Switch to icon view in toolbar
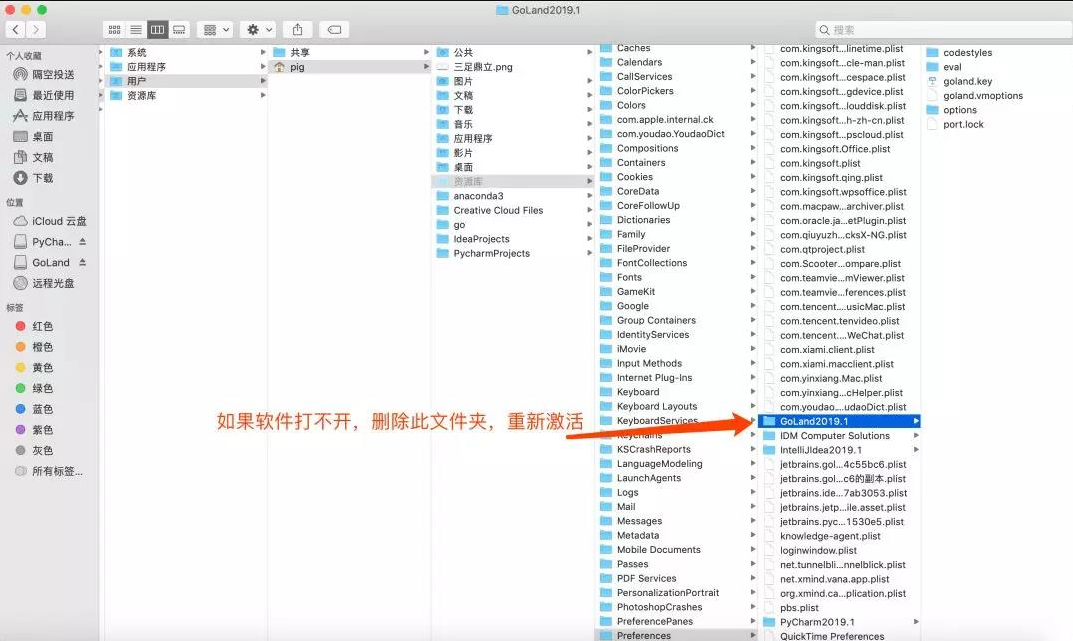The height and width of the screenshot is (641, 1073). tap(114, 29)
